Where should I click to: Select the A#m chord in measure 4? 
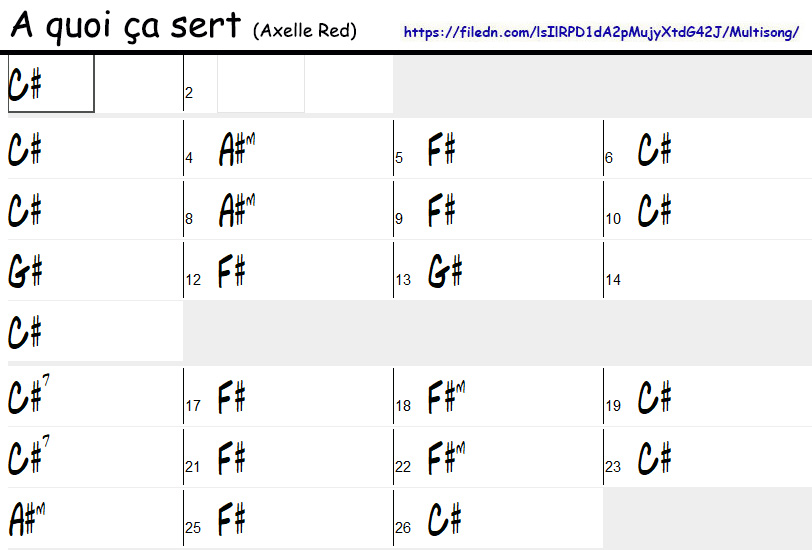tap(237, 150)
